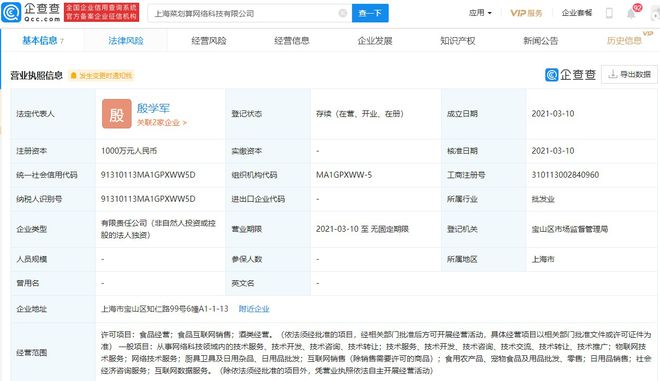Viewport: 660px width, 381px height.
Task: Open legal representative 殷学军 link
Action: click(x=153, y=108)
